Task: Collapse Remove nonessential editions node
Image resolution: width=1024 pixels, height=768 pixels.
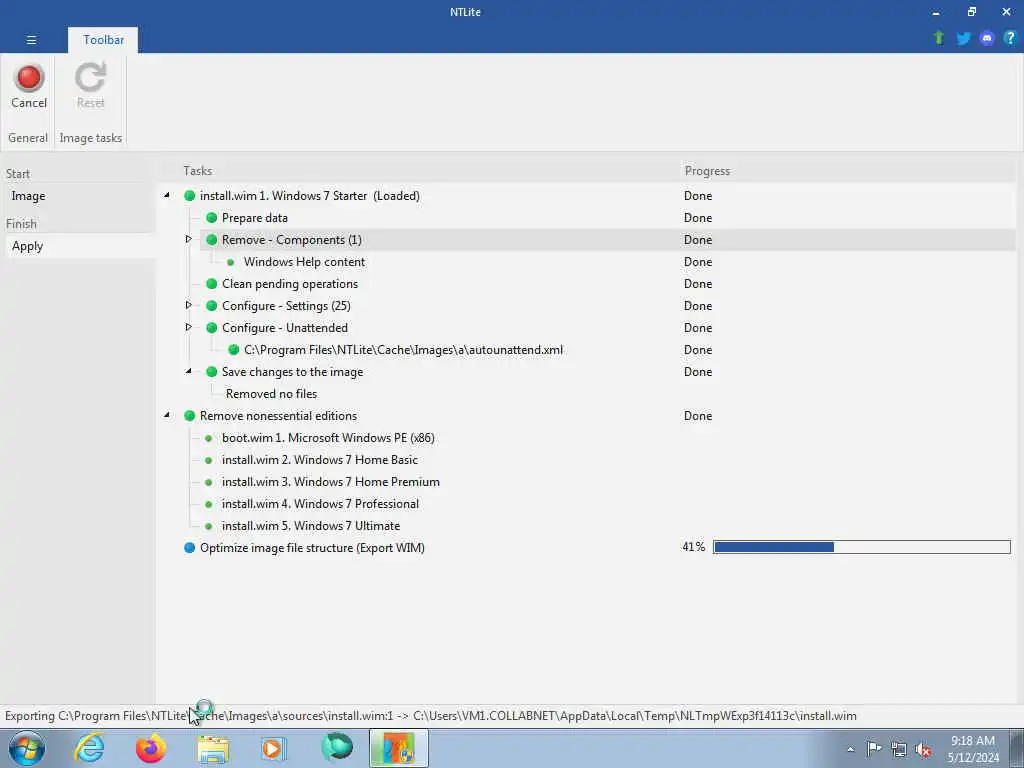Action: pyautogui.click(x=167, y=415)
